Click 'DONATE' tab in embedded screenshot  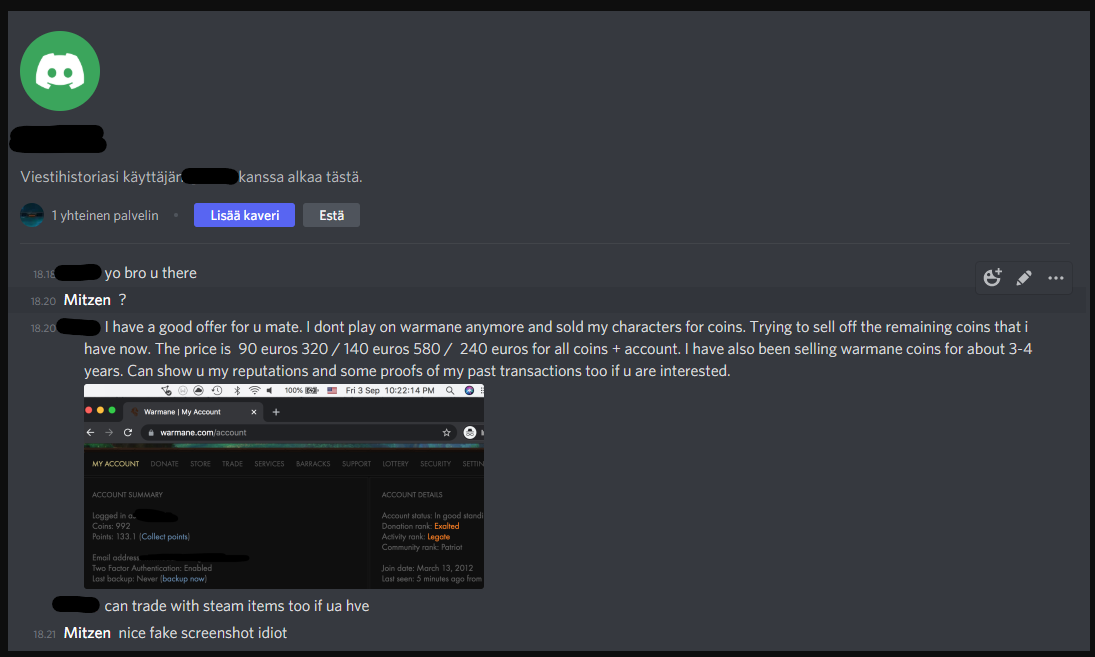164,464
